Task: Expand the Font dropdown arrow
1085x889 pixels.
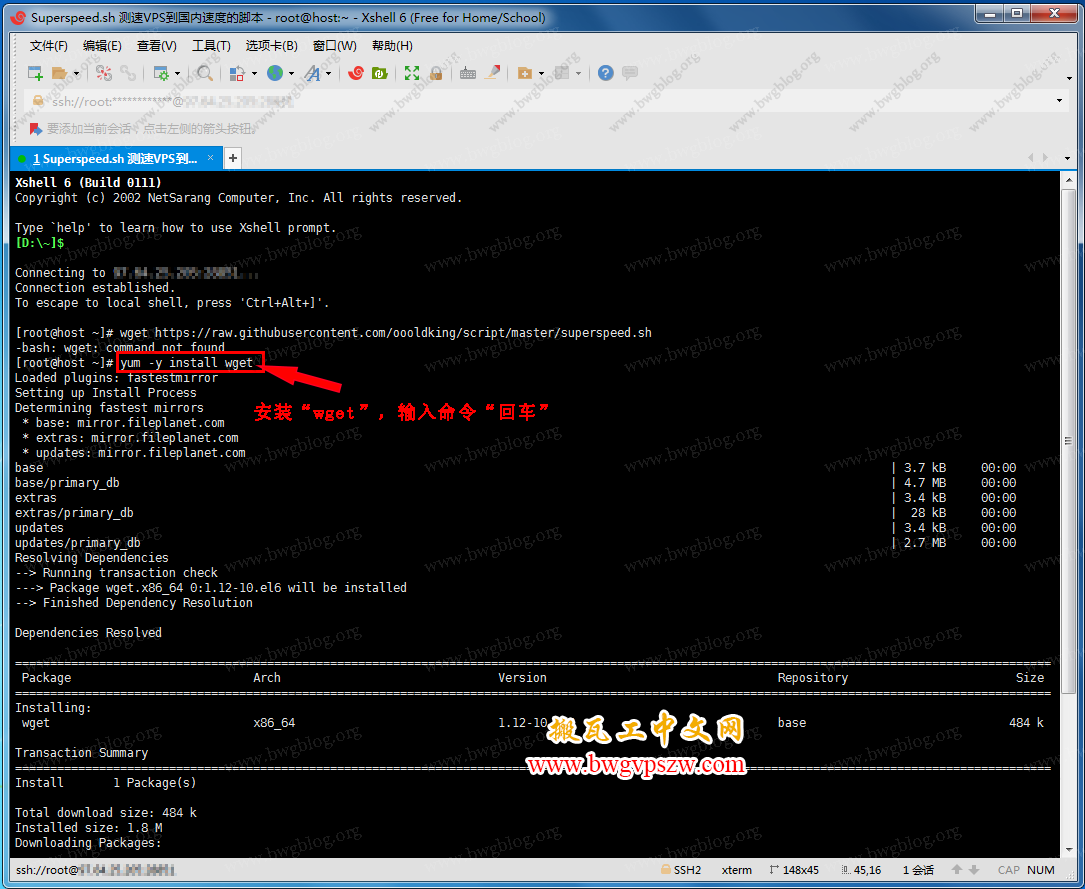Action: click(329, 73)
